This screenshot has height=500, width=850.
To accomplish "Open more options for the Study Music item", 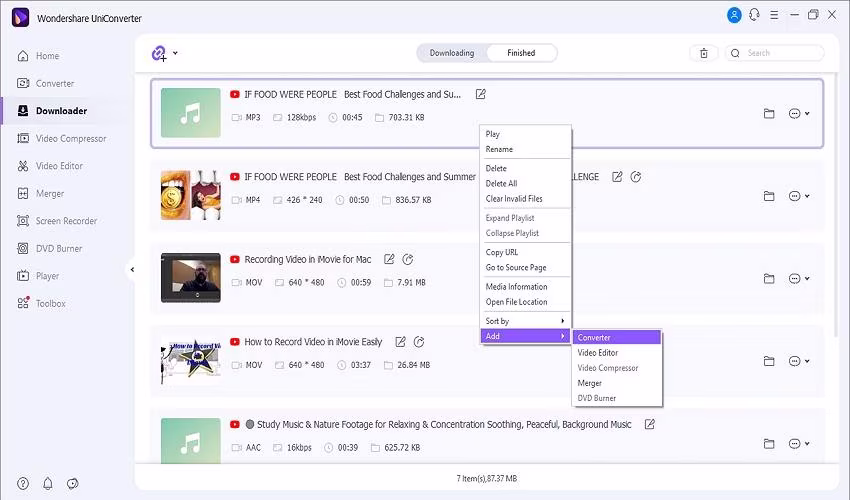I will (799, 444).
